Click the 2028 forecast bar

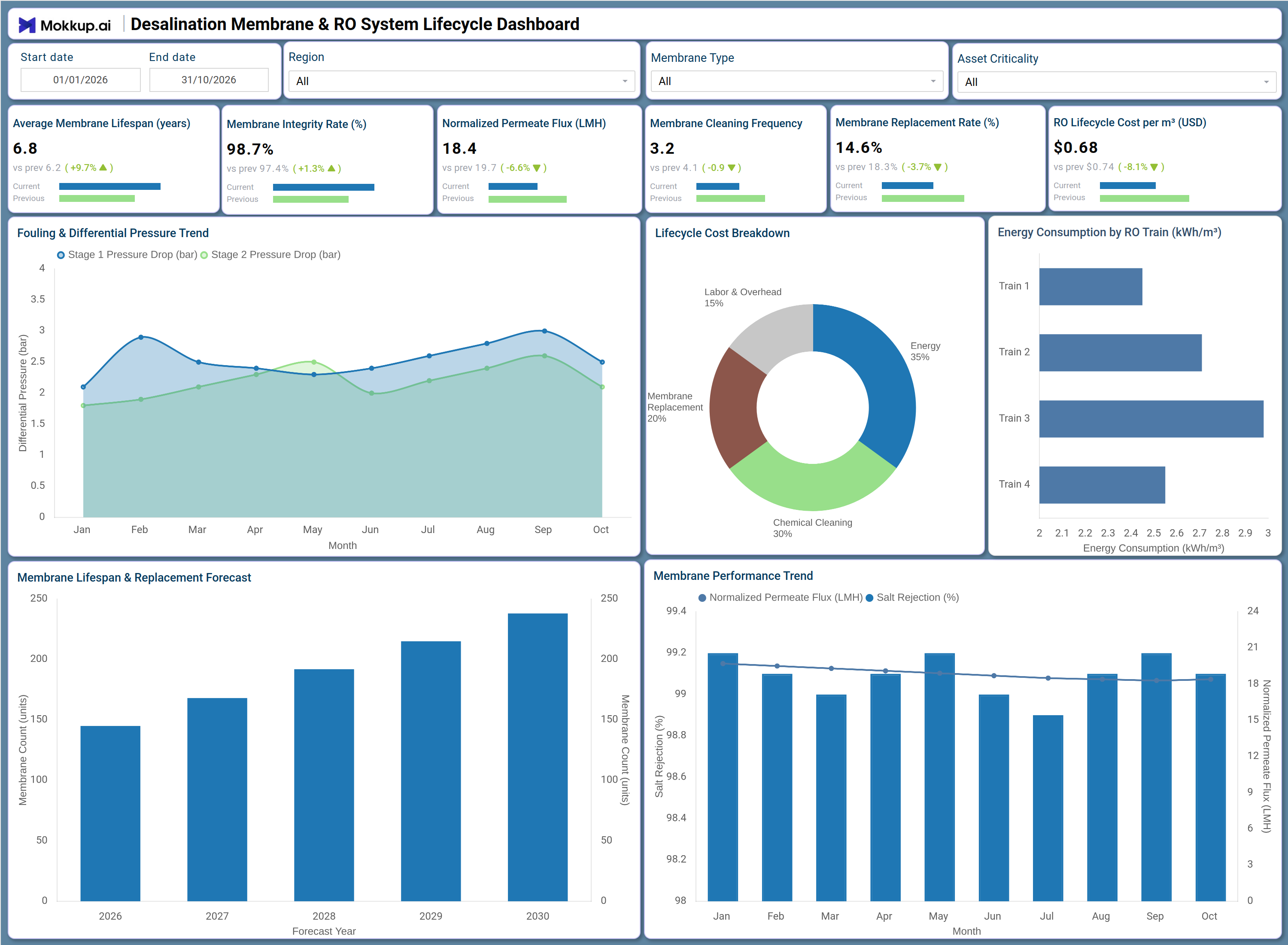tap(324, 785)
